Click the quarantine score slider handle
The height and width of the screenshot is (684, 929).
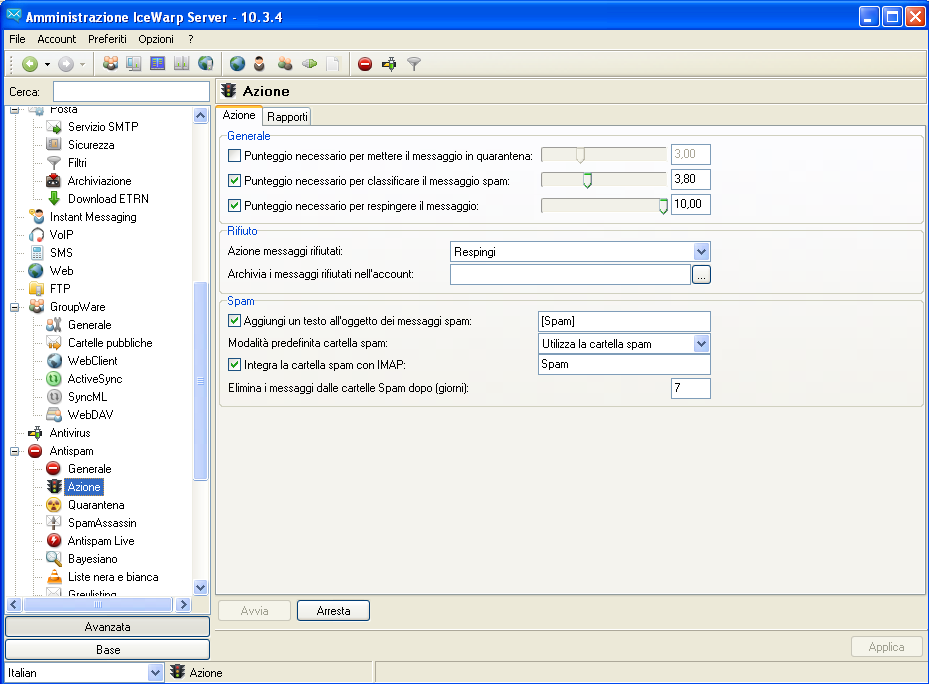coord(581,155)
